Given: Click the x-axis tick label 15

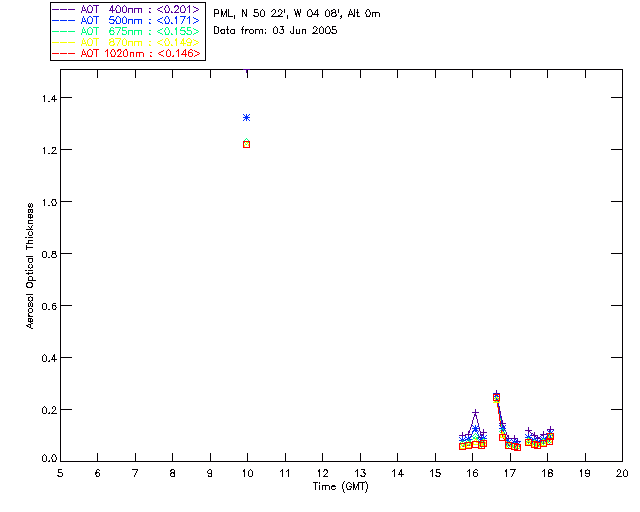Looking at the screenshot, I should [435, 473].
